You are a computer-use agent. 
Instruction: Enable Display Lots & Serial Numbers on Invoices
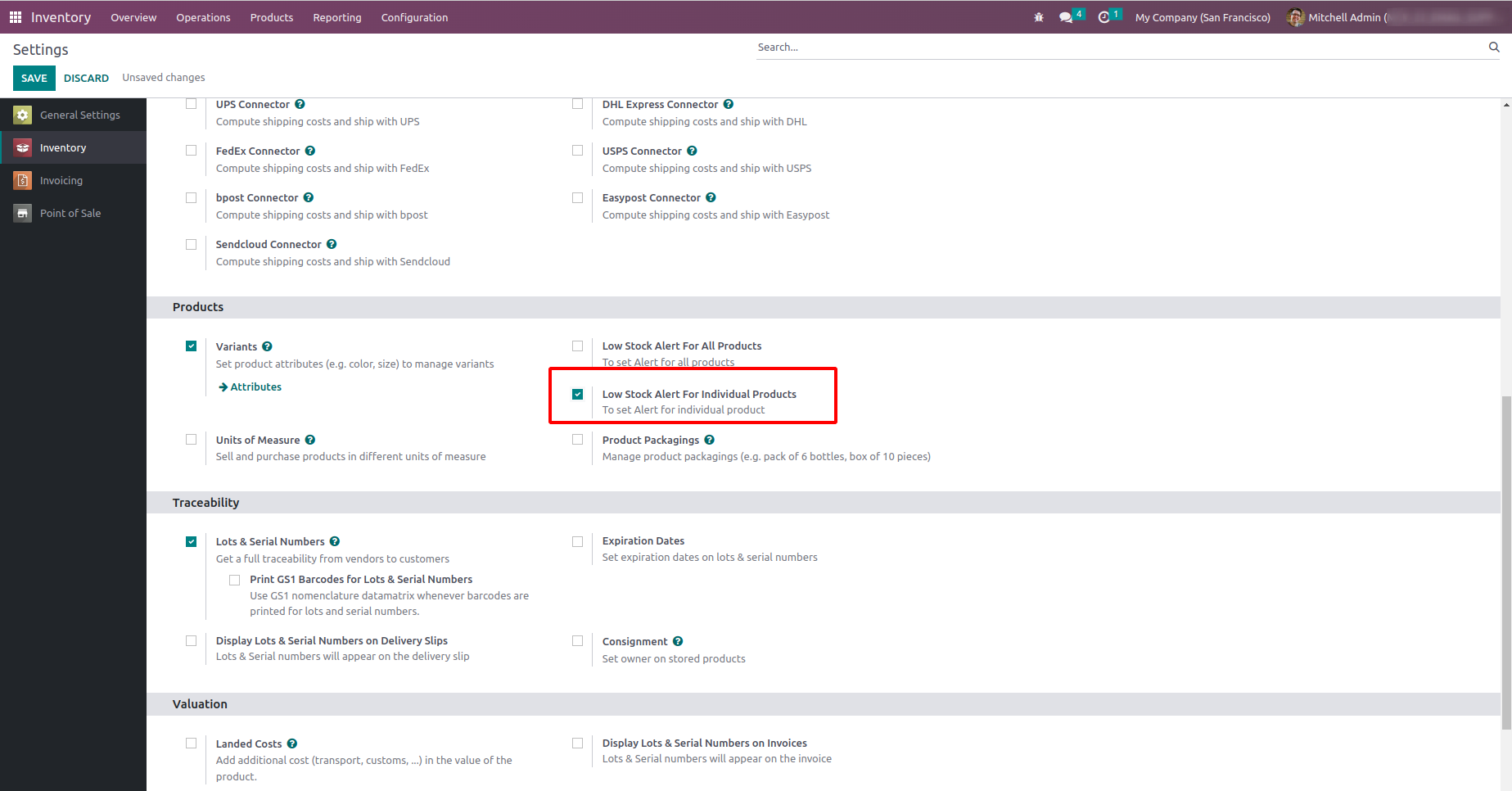[578, 744]
